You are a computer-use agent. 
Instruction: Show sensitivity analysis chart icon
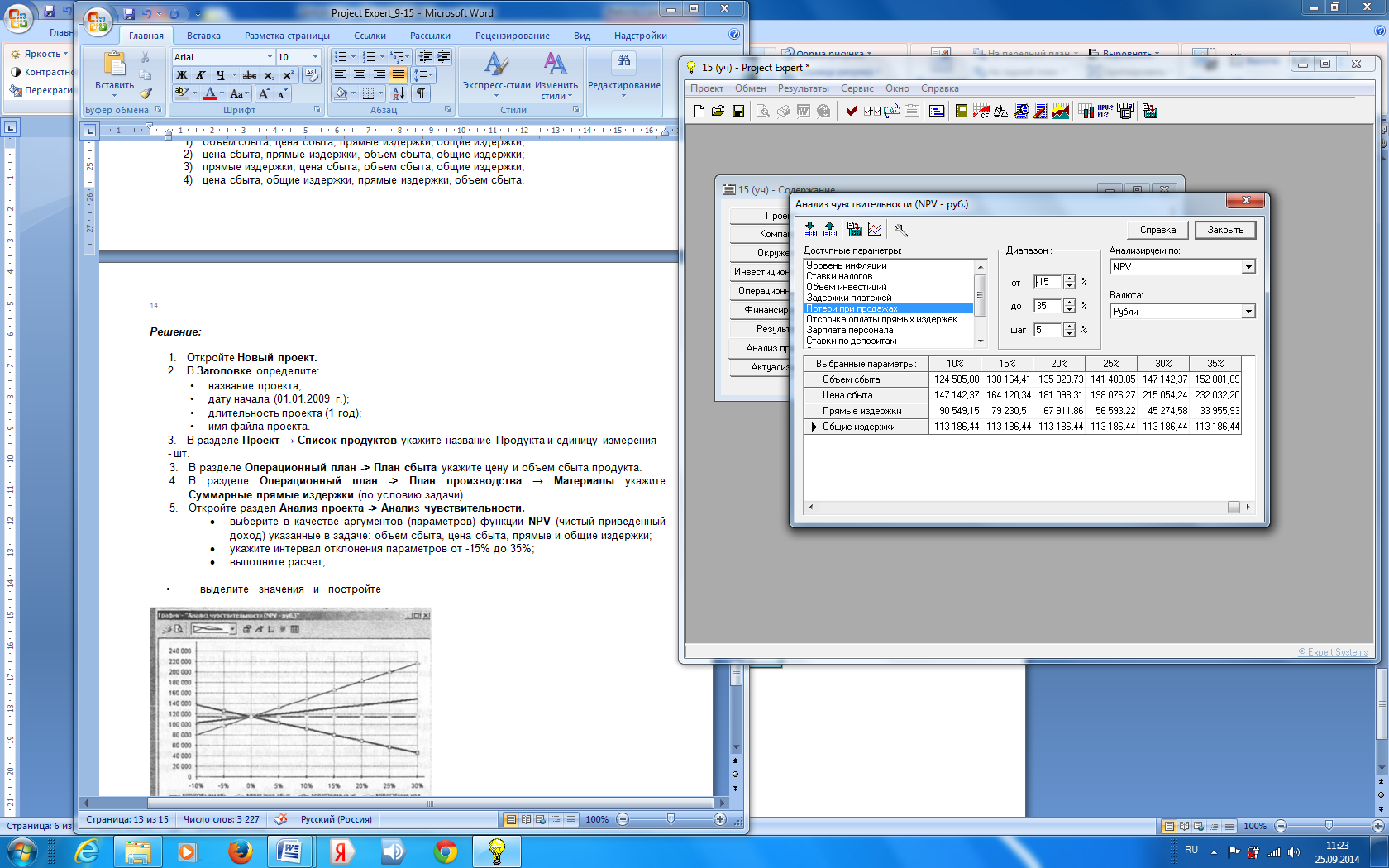[875, 230]
